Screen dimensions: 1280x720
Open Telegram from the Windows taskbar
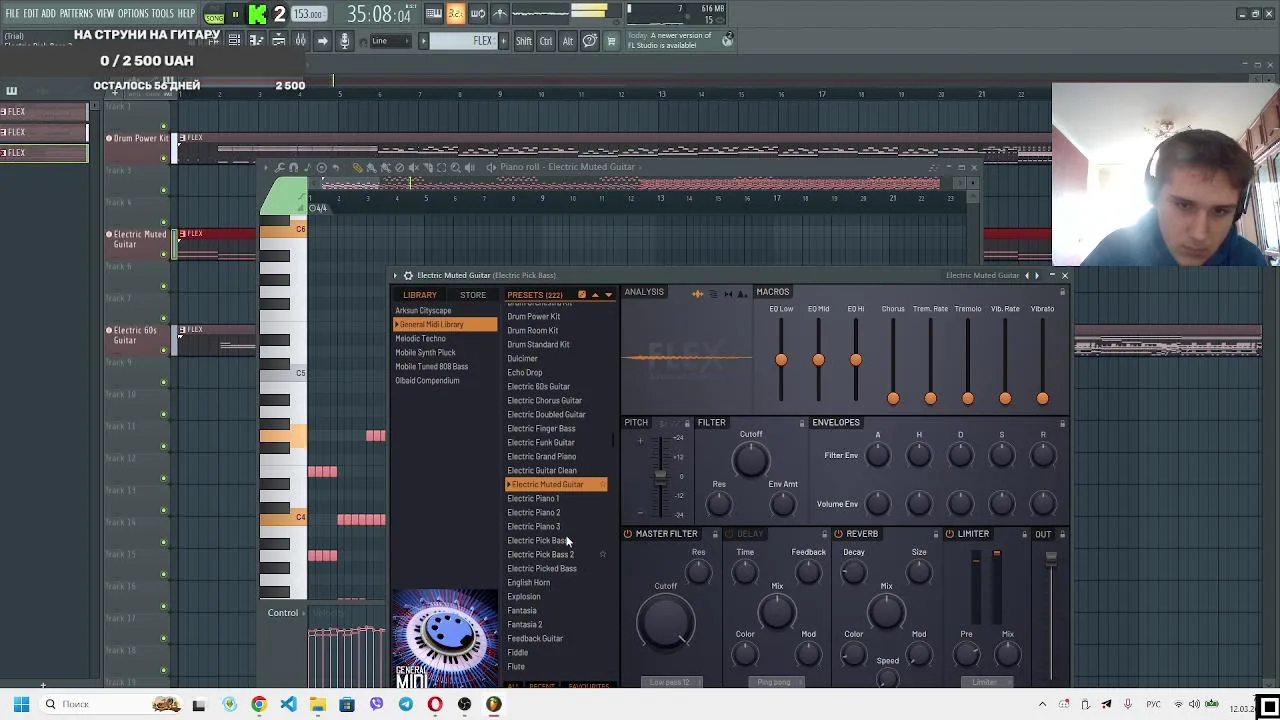pos(405,704)
